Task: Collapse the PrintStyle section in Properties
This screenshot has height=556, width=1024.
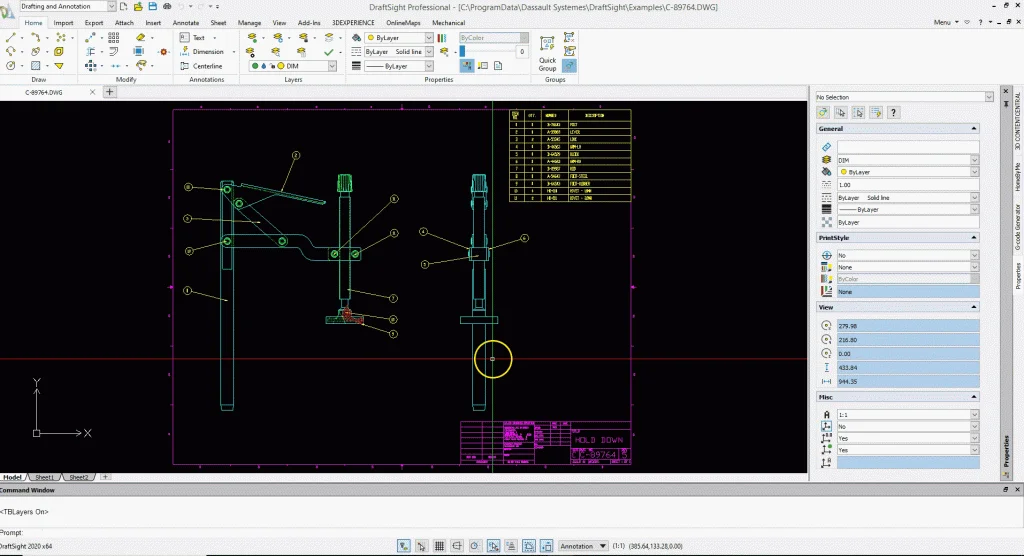Action: coord(972,238)
